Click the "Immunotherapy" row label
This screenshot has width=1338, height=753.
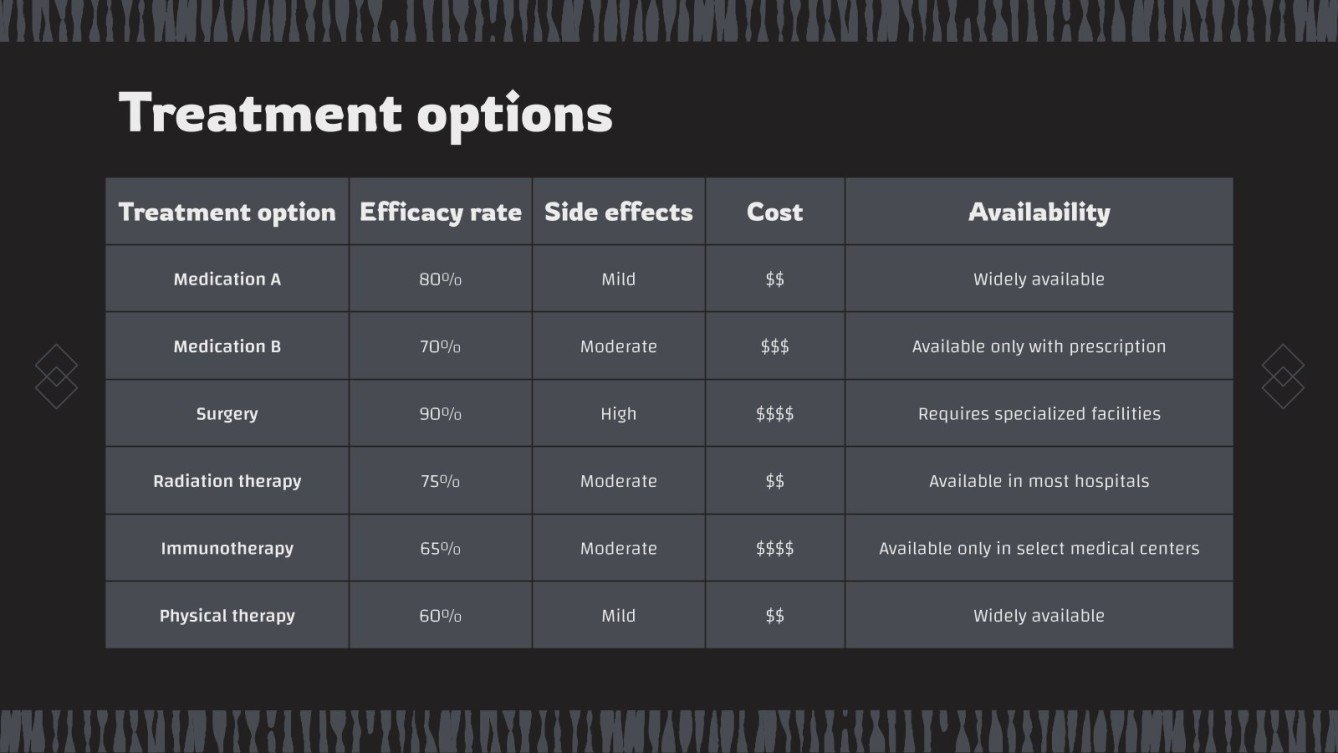click(x=227, y=548)
